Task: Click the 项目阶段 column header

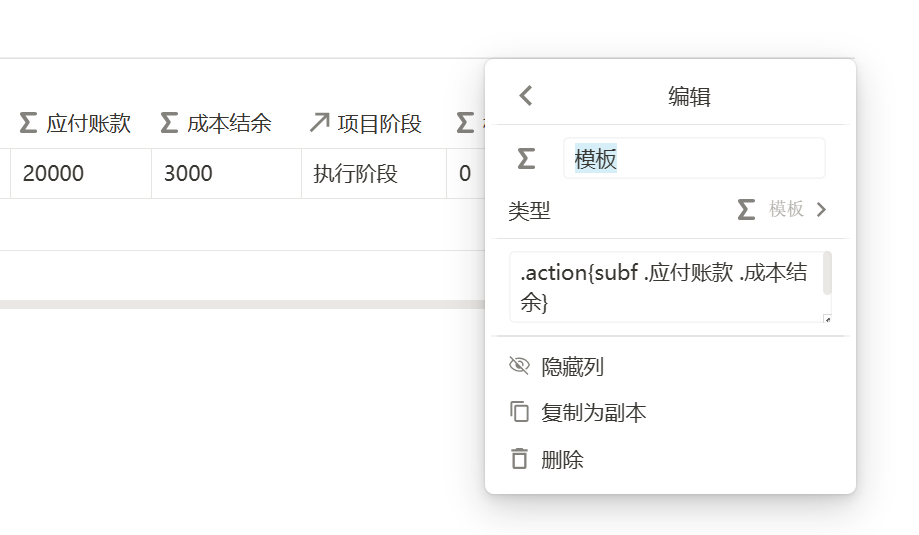Action: tap(379, 123)
